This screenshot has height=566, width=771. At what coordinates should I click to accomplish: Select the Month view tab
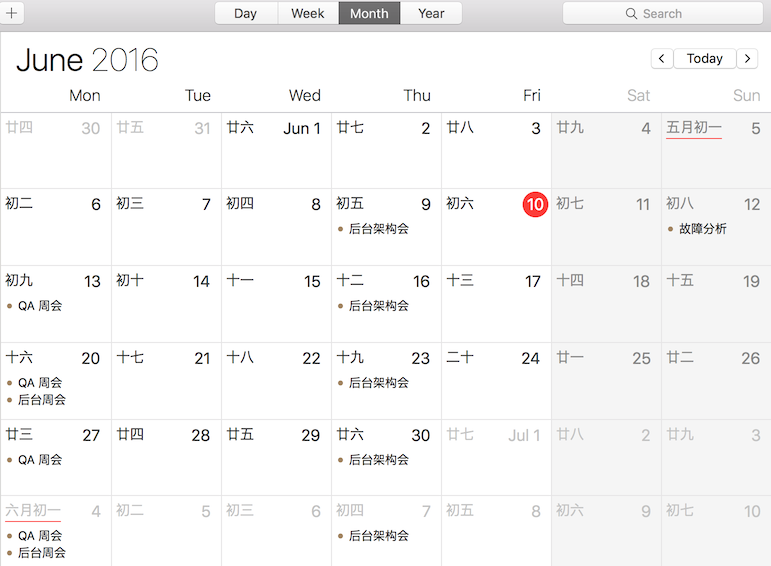369,13
